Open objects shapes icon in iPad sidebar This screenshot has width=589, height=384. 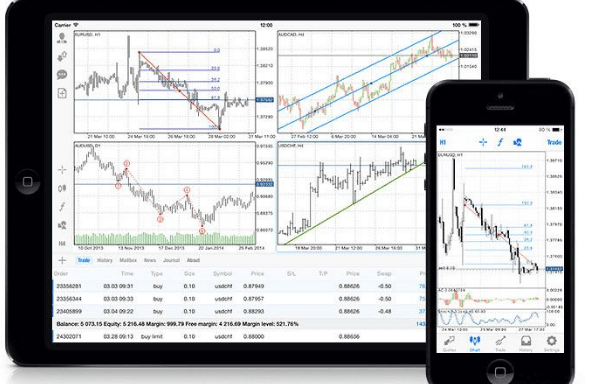pos(62,225)
